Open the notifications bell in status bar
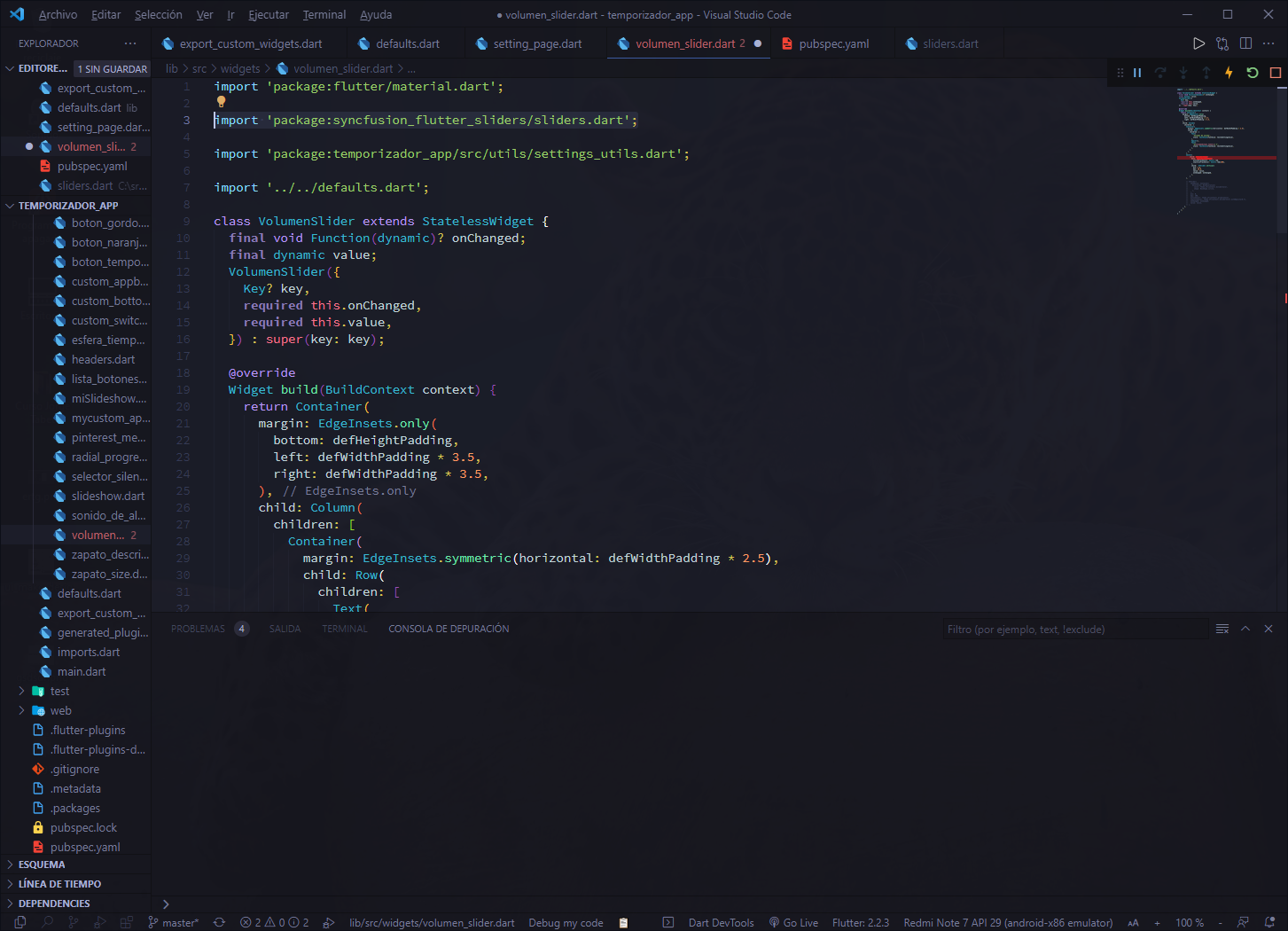Image resolution: width=1288 pixels, height=931 pixels. pos(1269,923)
